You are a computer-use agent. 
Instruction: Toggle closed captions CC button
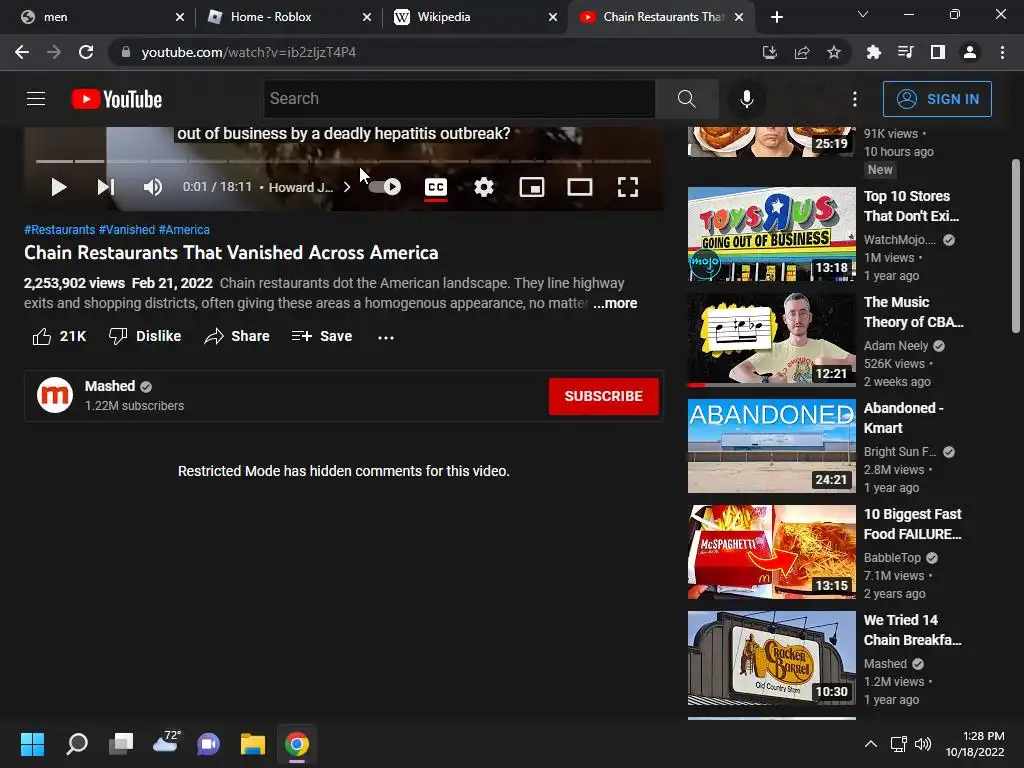436,187
